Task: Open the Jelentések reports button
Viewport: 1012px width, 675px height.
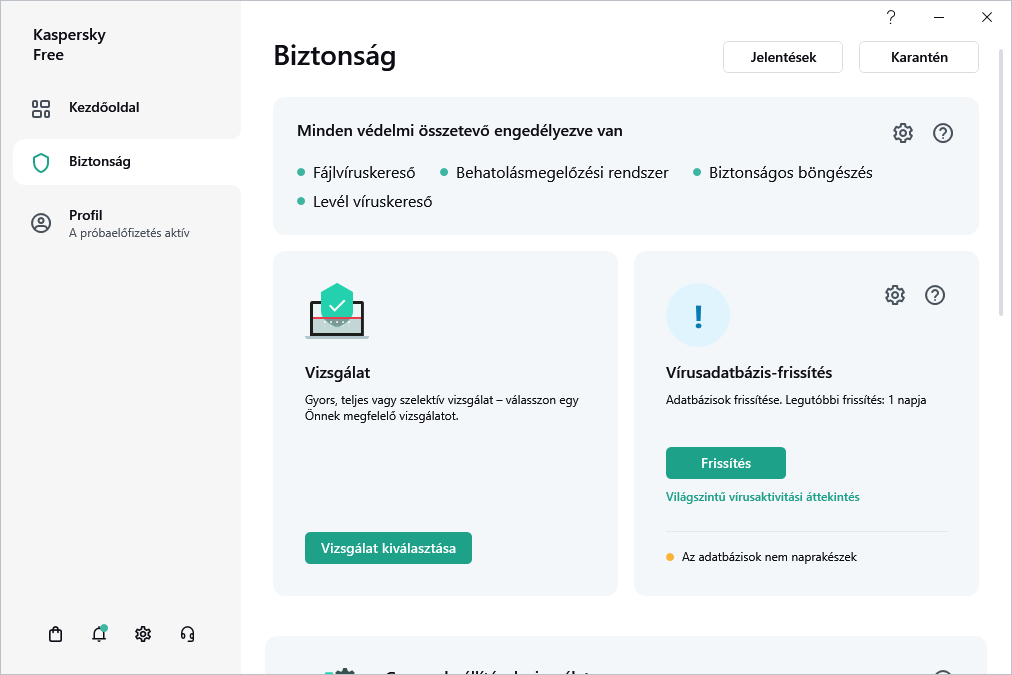Action: point(783,57)
